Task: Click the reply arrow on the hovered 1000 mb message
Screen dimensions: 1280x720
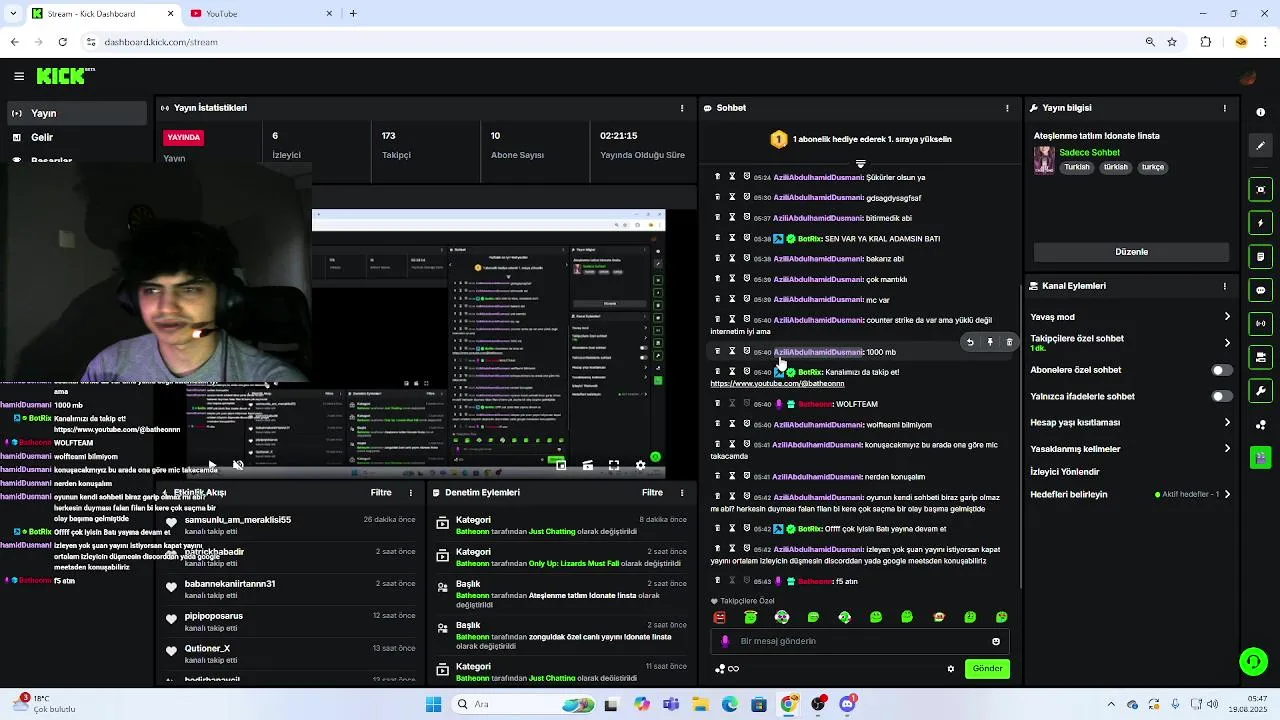Action: point(970,342)
